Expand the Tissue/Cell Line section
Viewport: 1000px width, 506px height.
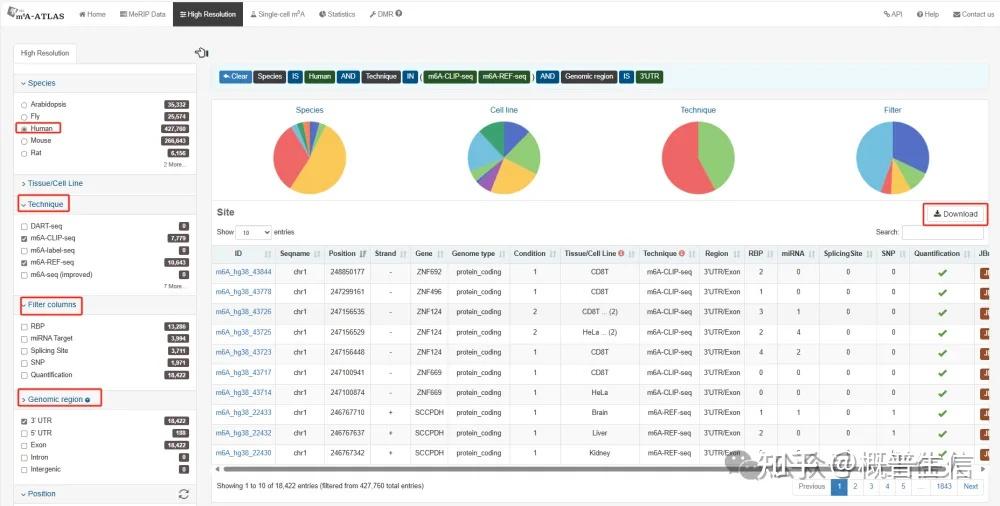click(55, 183)
